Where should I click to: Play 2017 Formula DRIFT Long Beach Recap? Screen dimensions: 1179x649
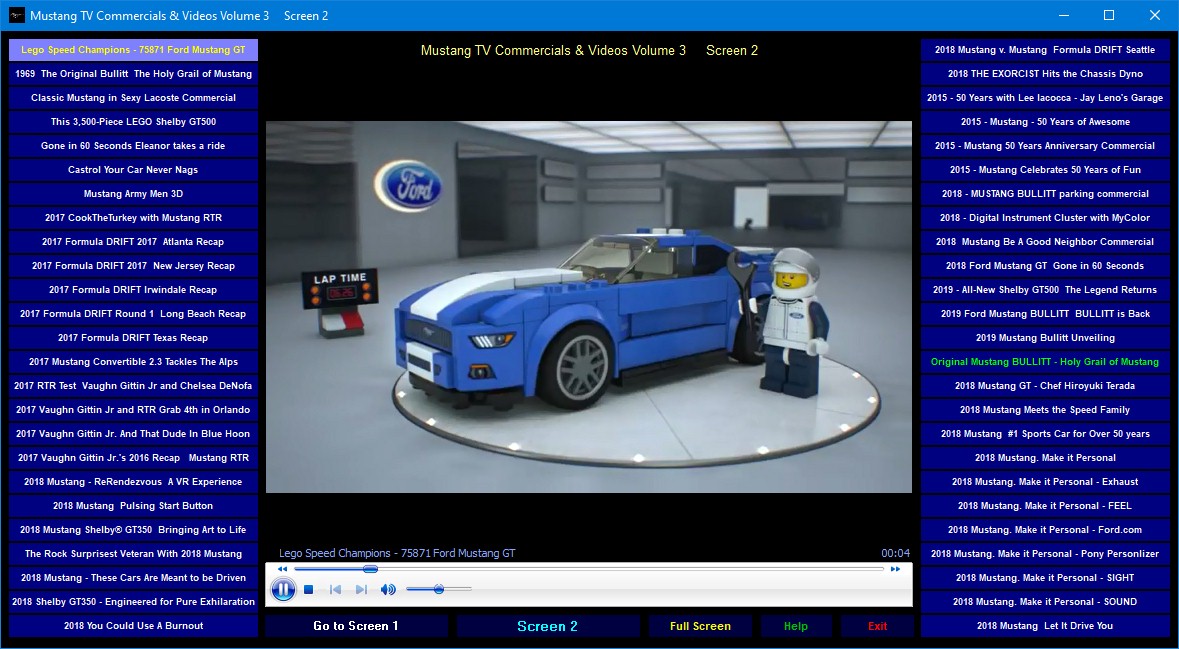(x=133, y=314)
